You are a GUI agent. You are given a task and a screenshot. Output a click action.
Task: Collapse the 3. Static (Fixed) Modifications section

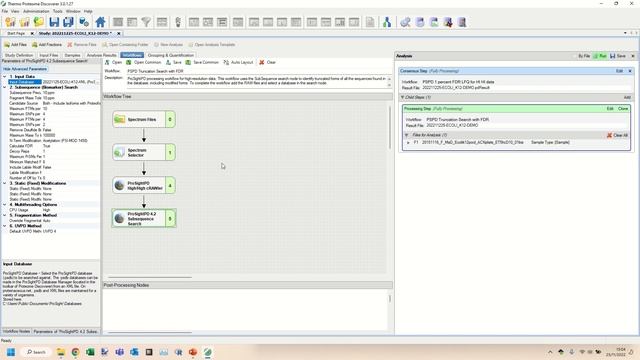(5, 183)
